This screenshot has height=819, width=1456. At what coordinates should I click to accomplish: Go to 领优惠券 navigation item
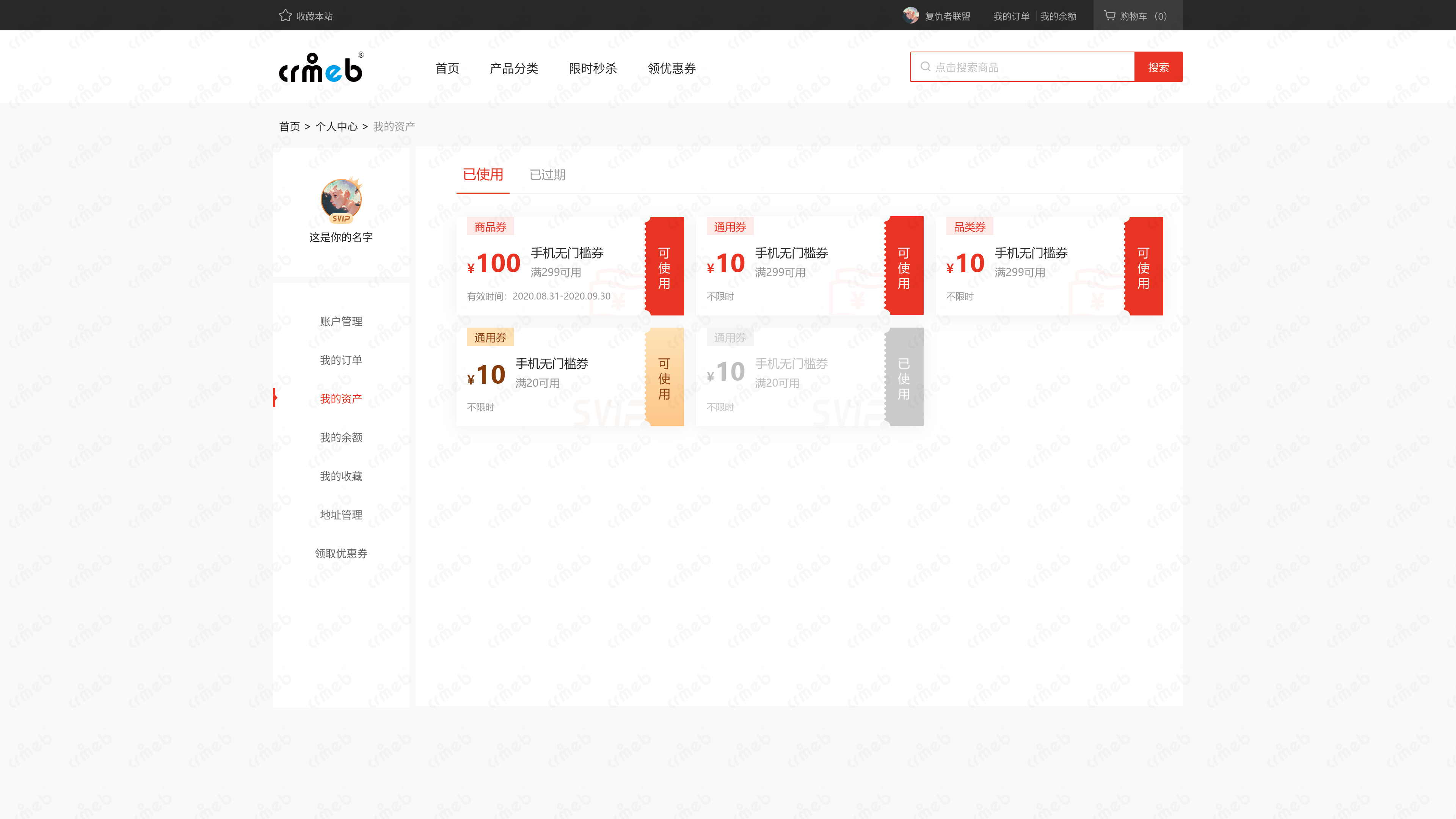pos(672,68)
